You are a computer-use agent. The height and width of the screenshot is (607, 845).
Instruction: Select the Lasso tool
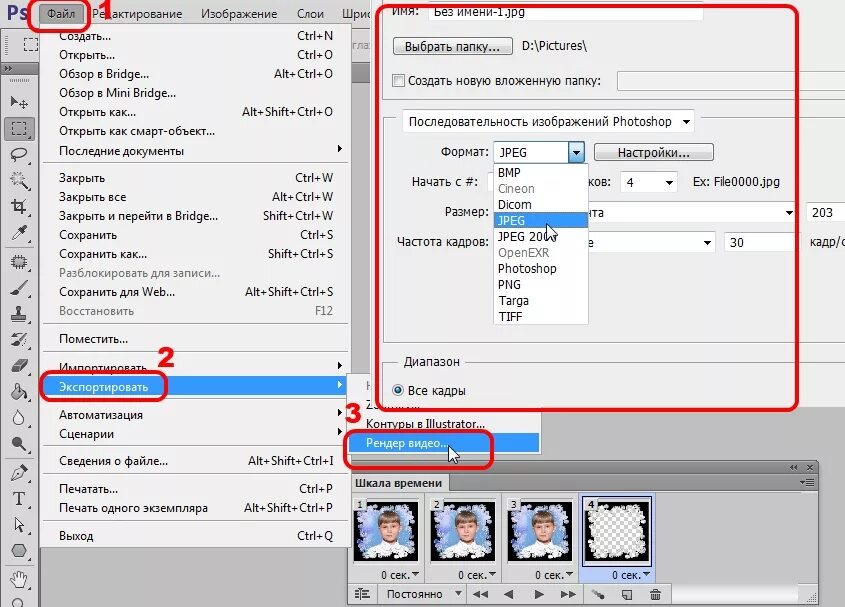click(19, 155)
